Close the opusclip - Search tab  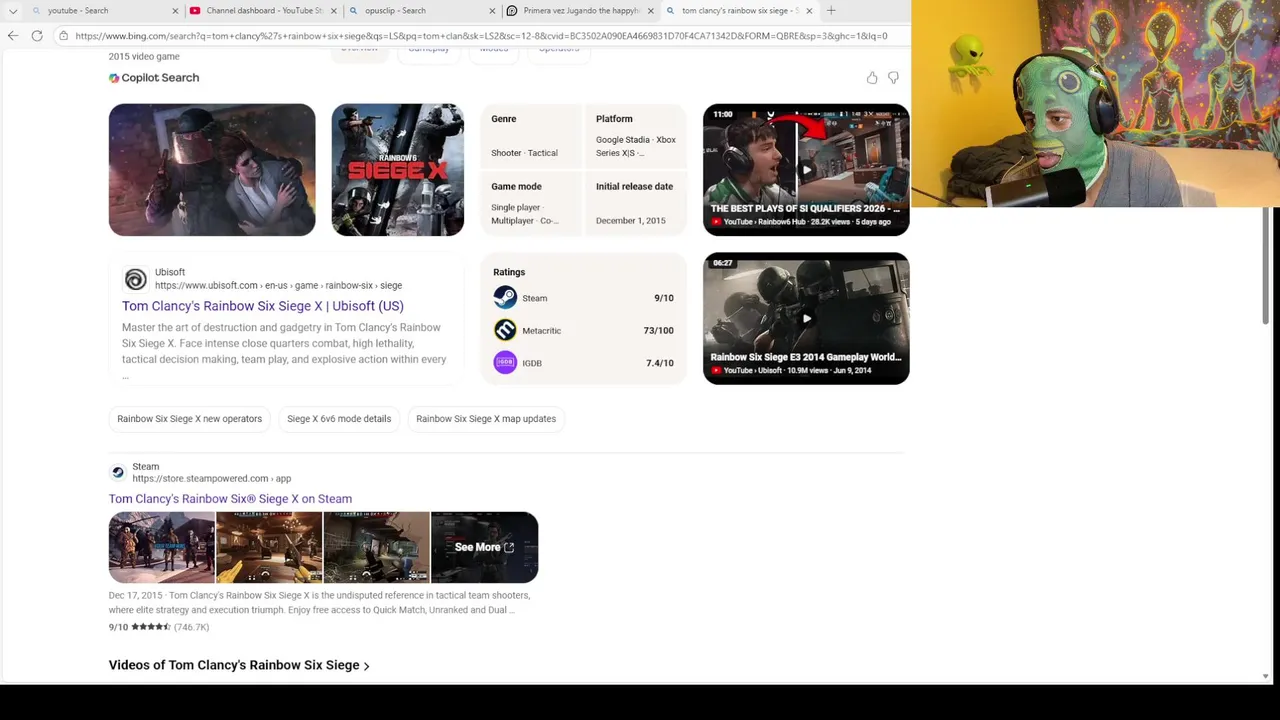492,11
